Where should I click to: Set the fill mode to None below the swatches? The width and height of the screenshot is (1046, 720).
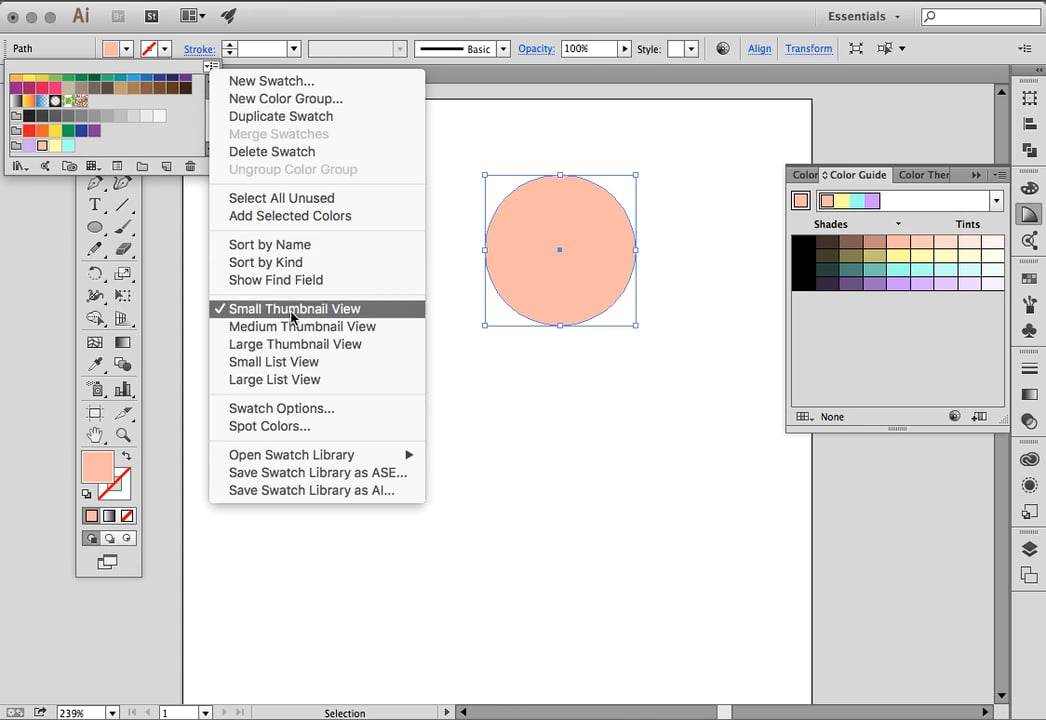[x=127, y=516]
